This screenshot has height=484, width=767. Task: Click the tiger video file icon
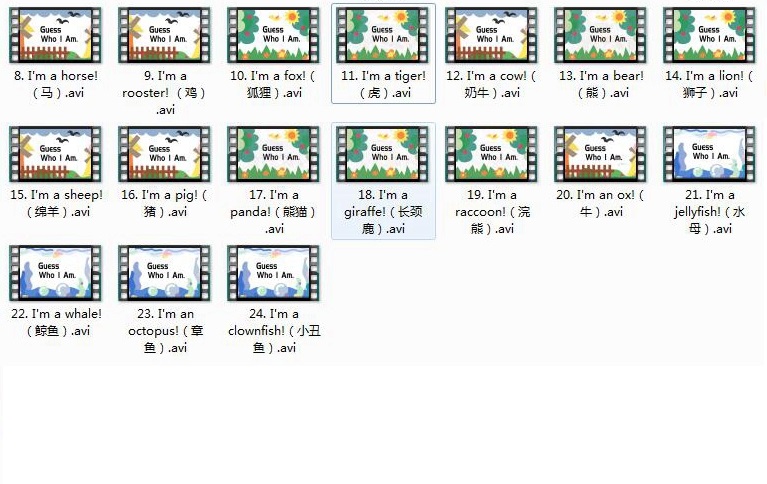[x=383, y=35]
